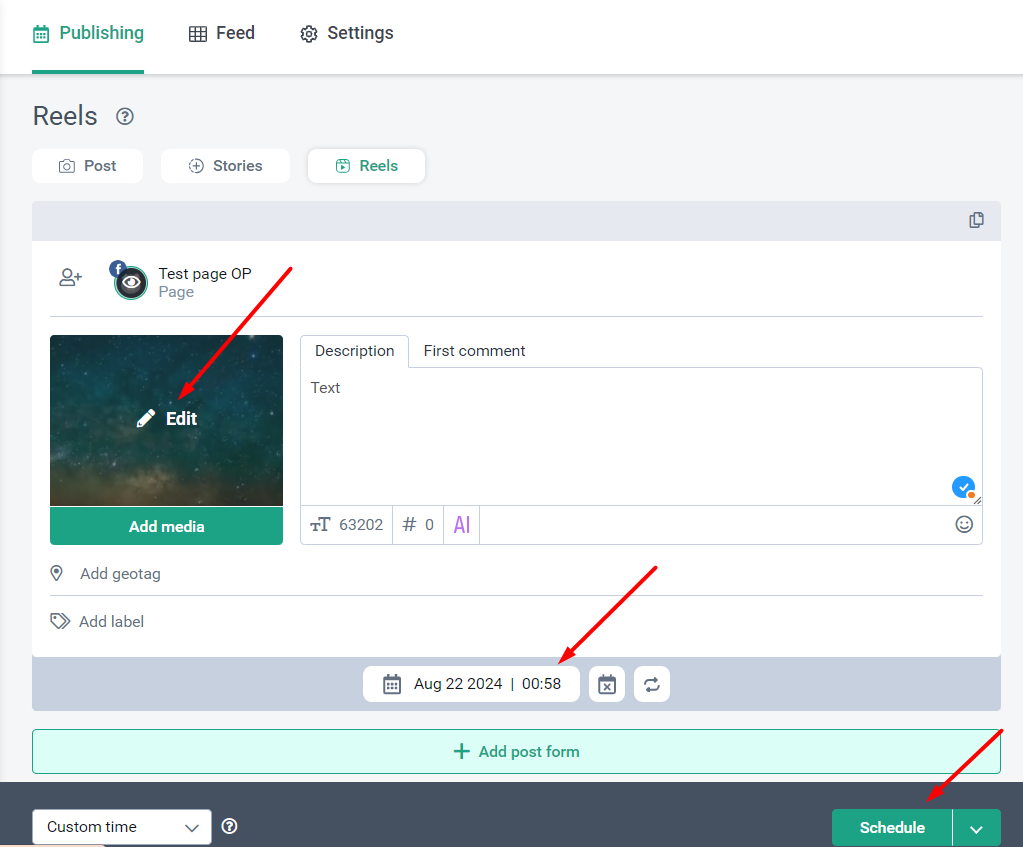Open the Feed tab
Viewport: 1023px width, 847px height.
222,34
